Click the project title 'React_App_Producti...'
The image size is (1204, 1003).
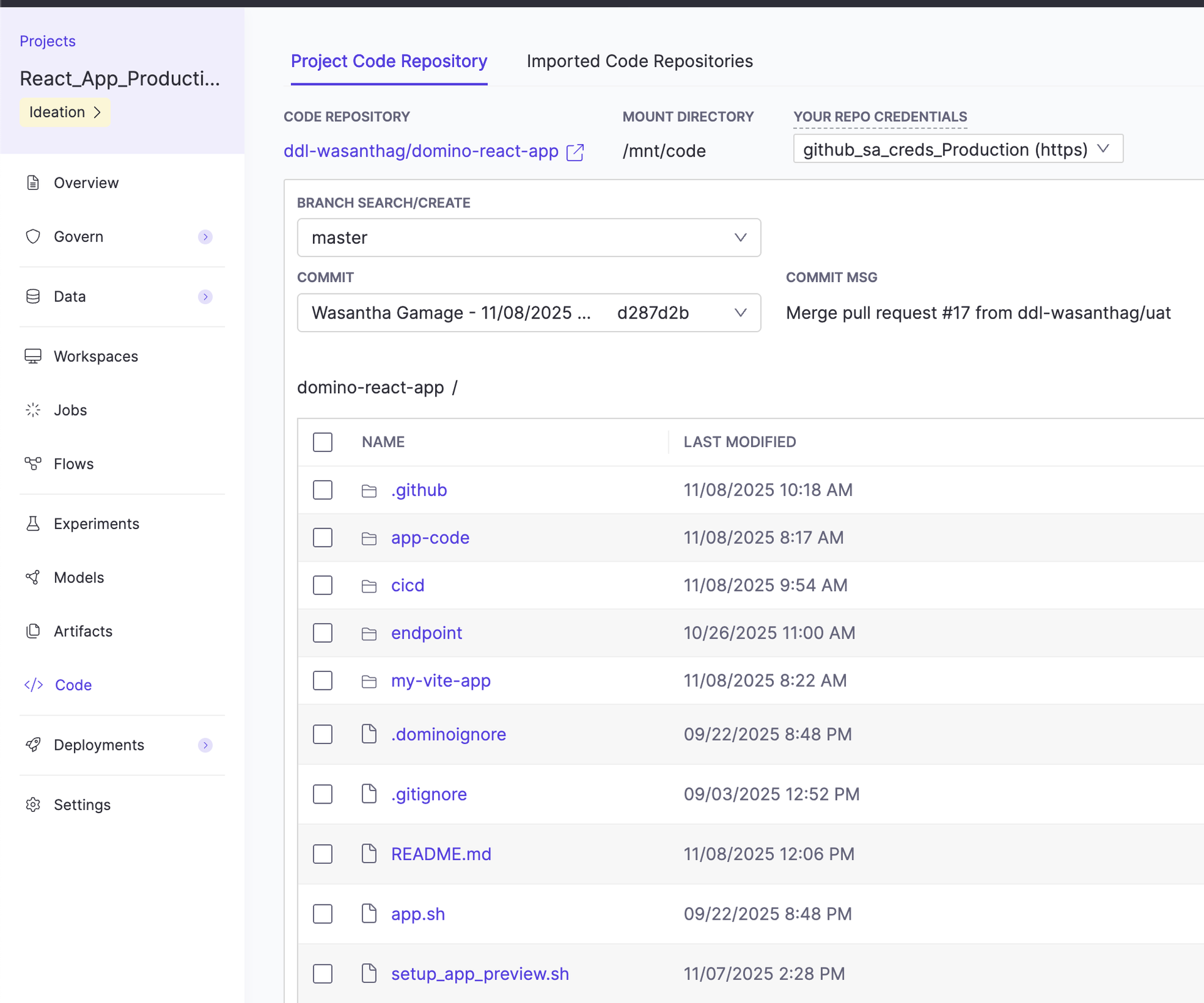pyautogui.click(x=120, y=78)
